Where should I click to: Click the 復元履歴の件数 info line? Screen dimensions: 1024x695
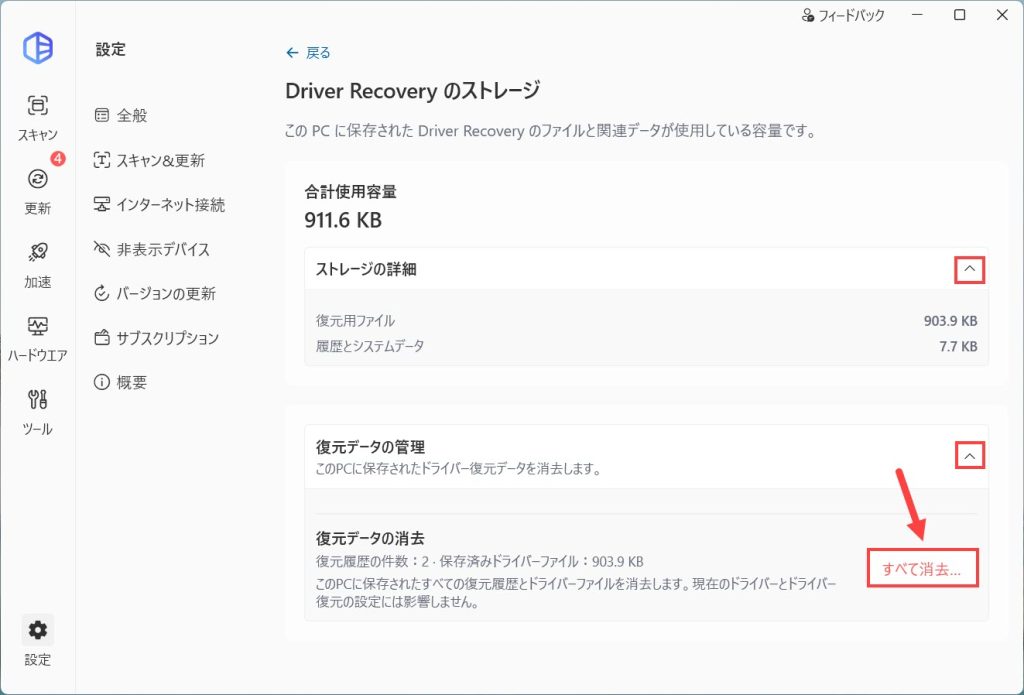pos(480,561)
